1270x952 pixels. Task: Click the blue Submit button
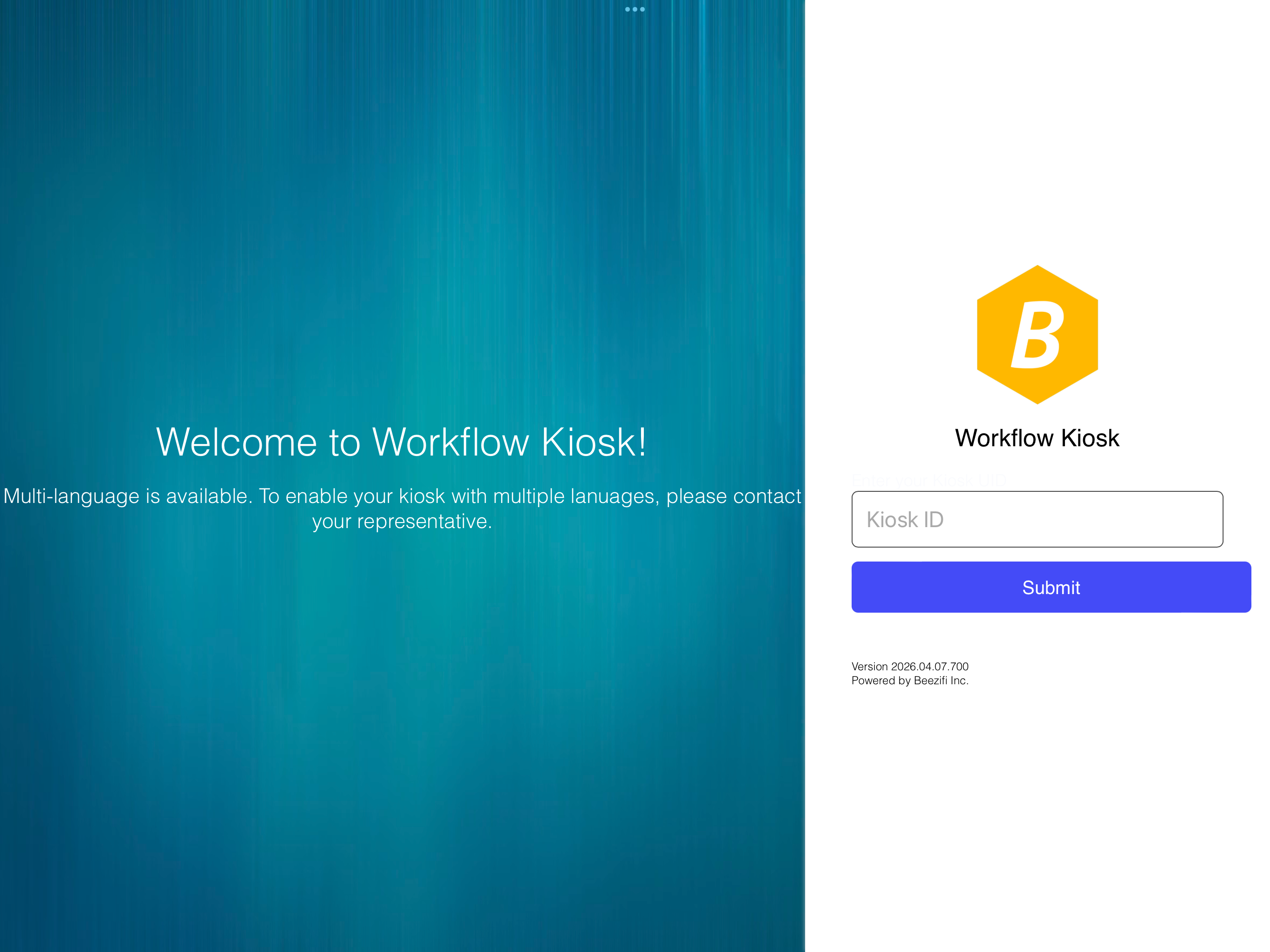coord(1051,587)
